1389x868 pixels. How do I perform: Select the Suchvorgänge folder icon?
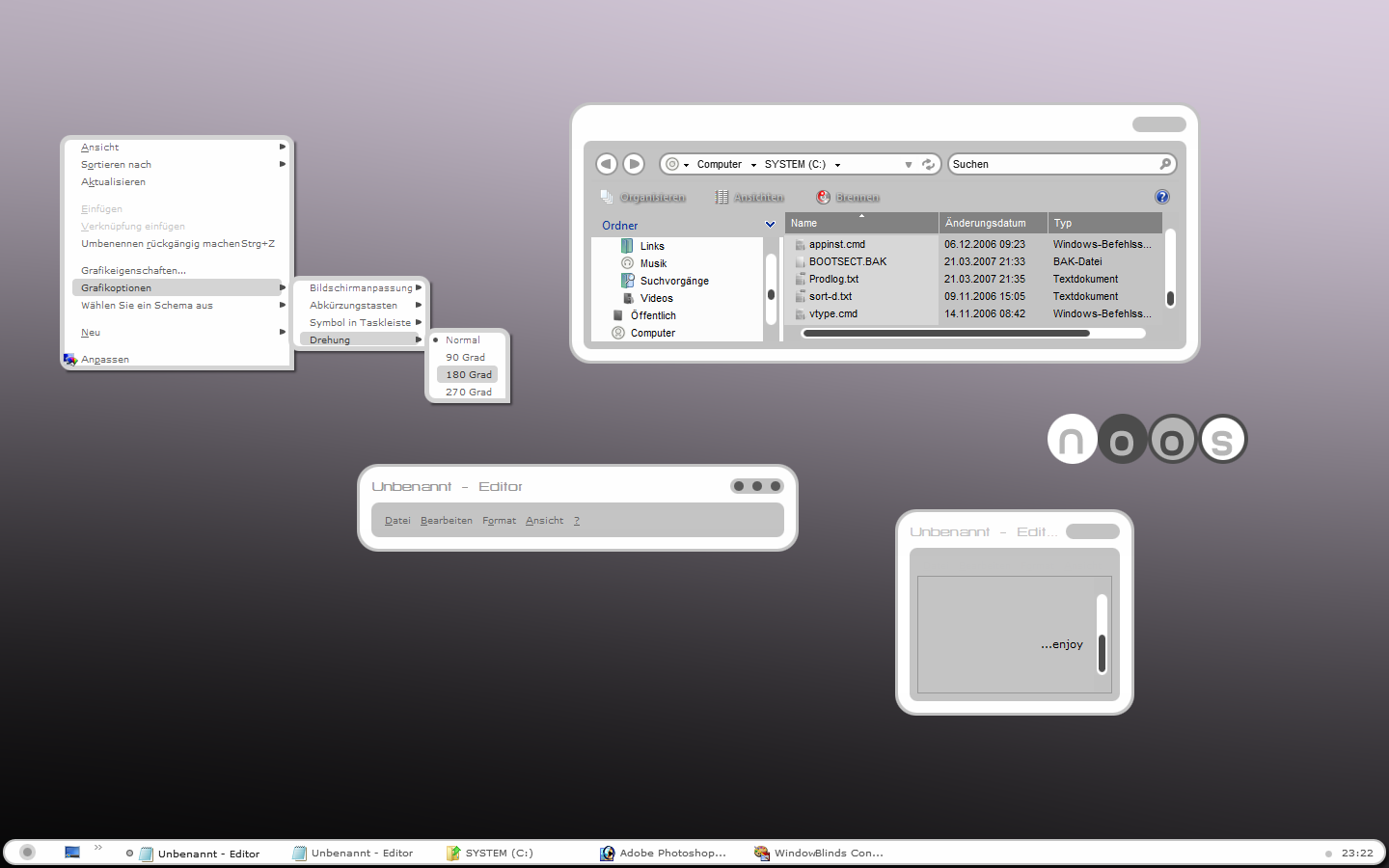click(627, 281)
